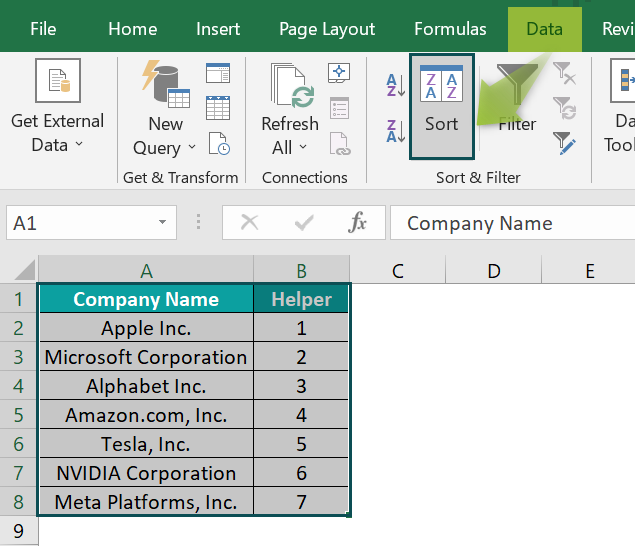Viewport: 635px width, 546px height.
Task: Click the Recent Sources icon
Action: coord(219,143)
